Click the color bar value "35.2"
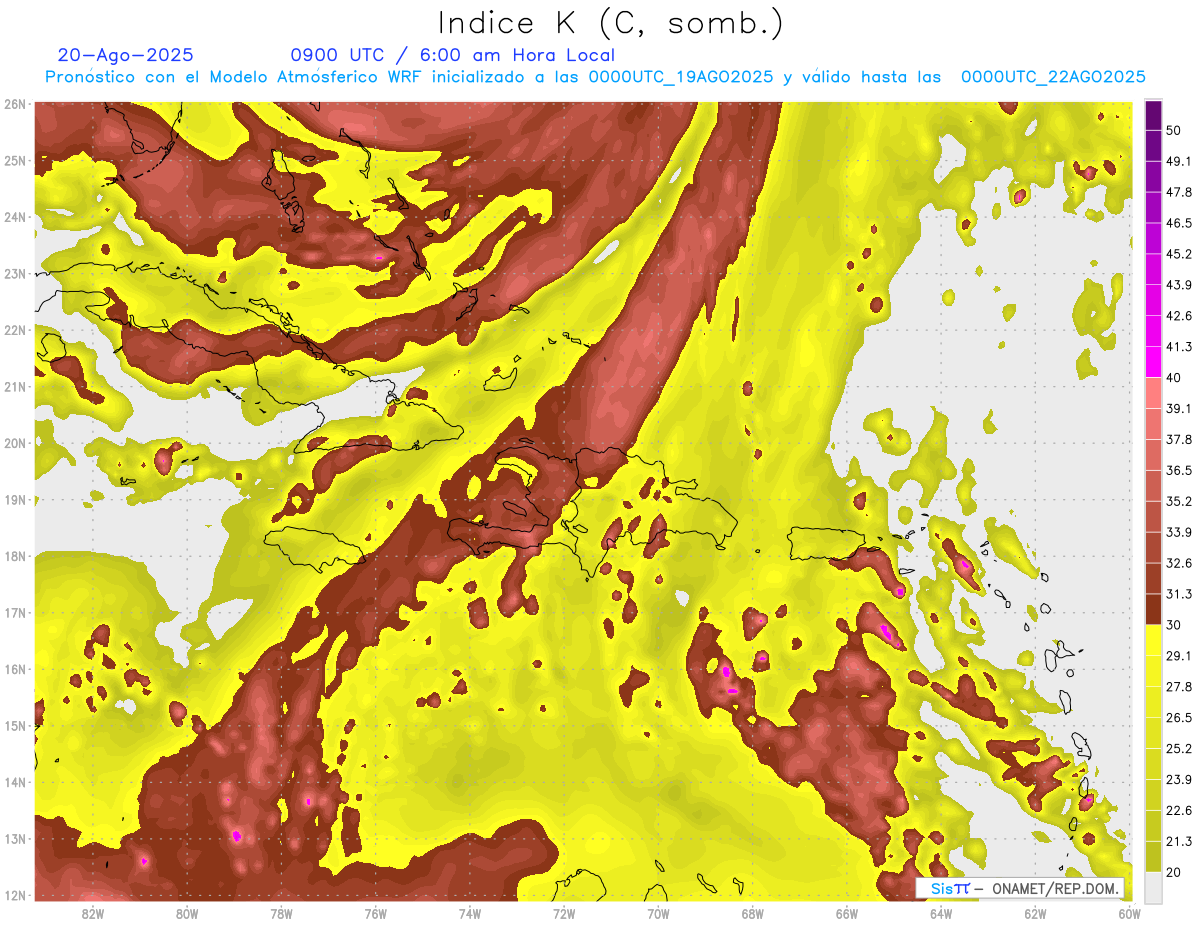This screenshot has height=927, width=1200. click(1179, 501)
